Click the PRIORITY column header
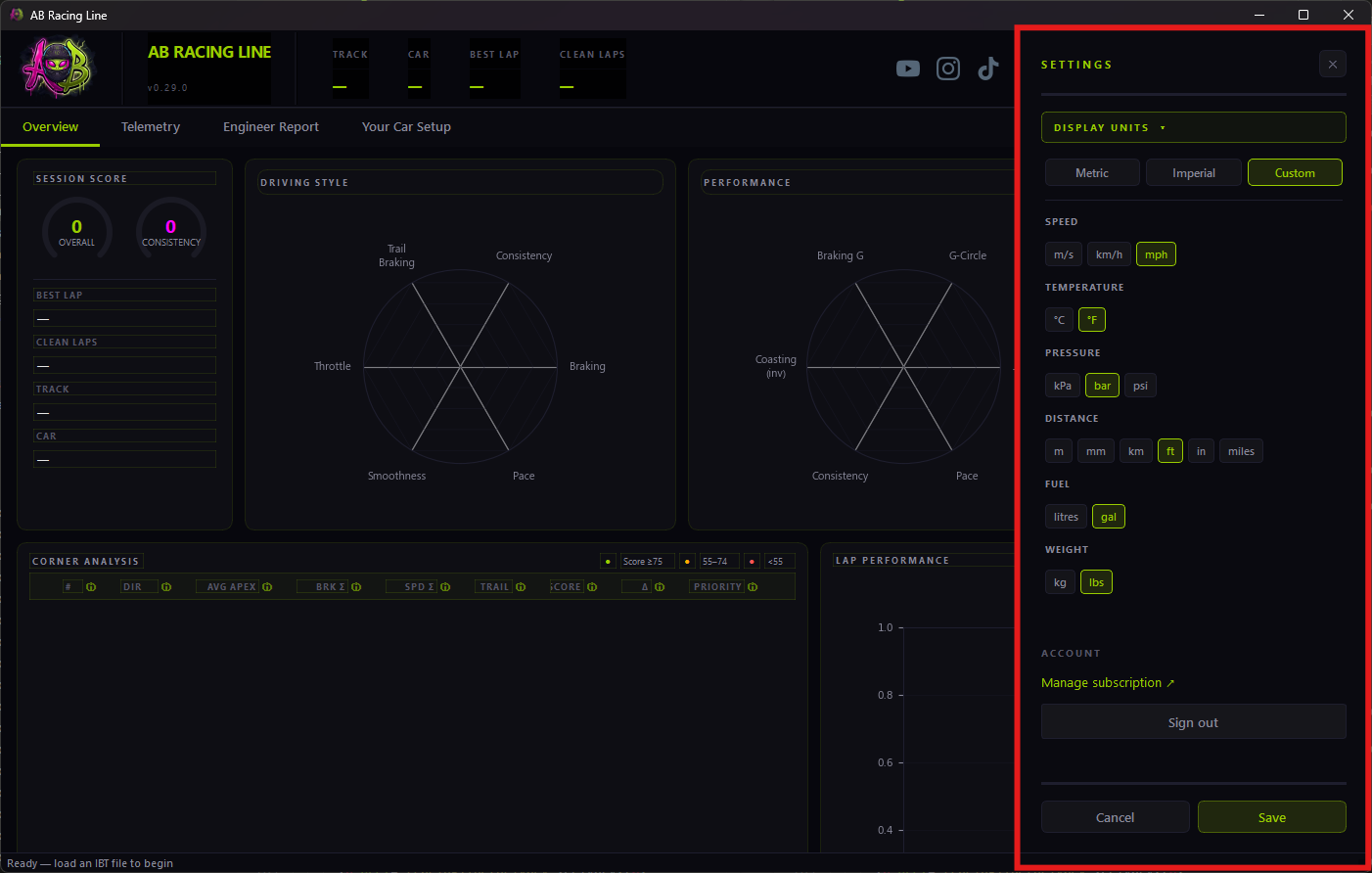Screen dimensions: 1372x873 pos(717,587)
